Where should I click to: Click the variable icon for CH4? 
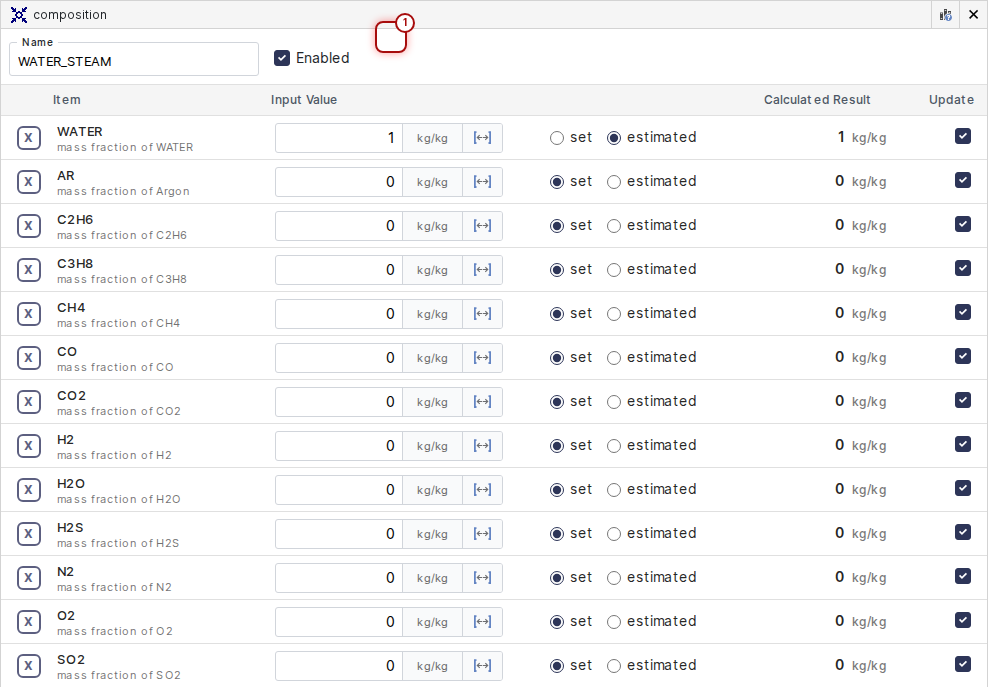pos(29,314)
